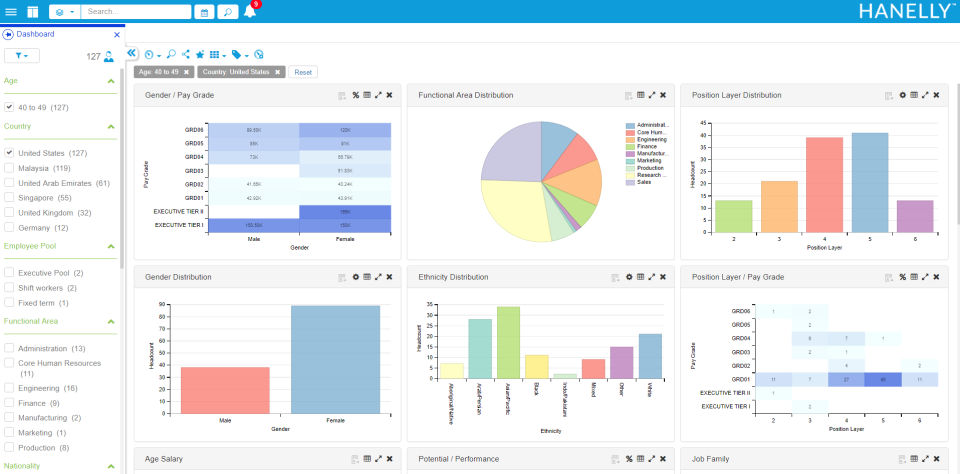The height and width of the screenshot is (474, 960).
Task: Click the search magnifier button in the top bar
Action: tap(228, 12)
